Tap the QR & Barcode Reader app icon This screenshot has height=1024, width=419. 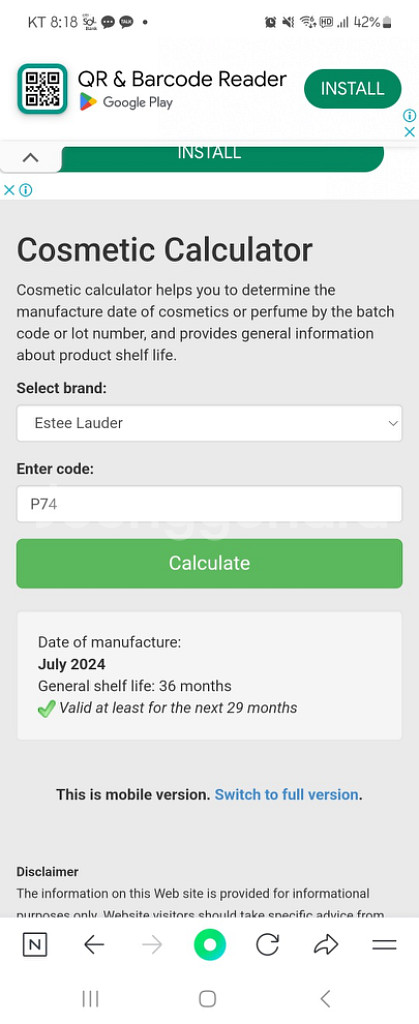point(42,89)
